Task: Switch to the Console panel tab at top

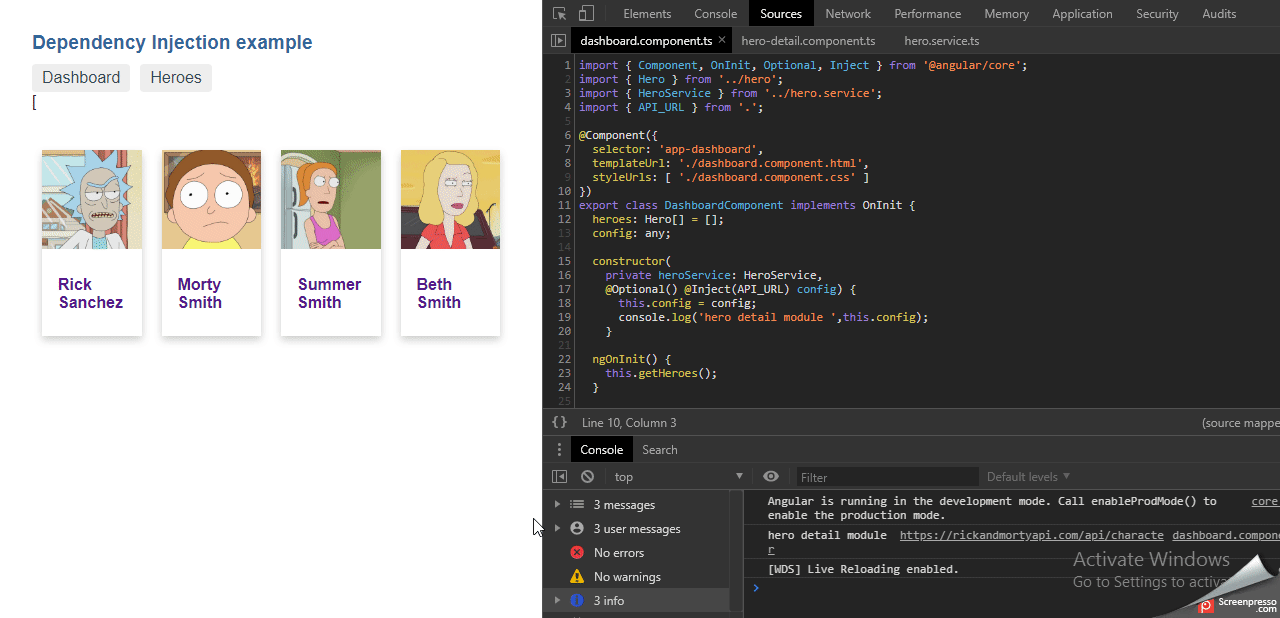Action: [715, 14]
